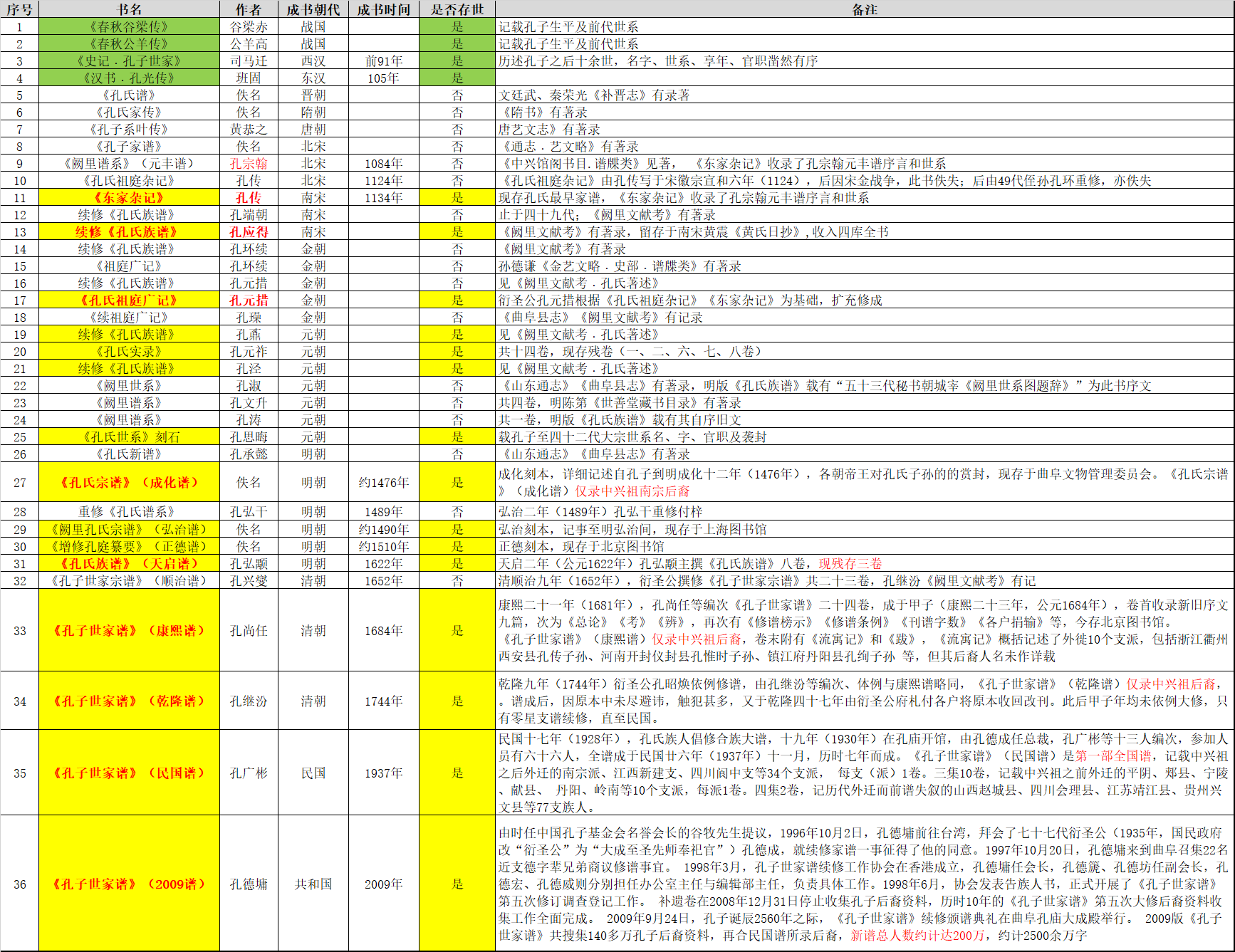Select the dynasty cell 西汉
This screenshot has height=952, width=1235.
click(313, 61)
